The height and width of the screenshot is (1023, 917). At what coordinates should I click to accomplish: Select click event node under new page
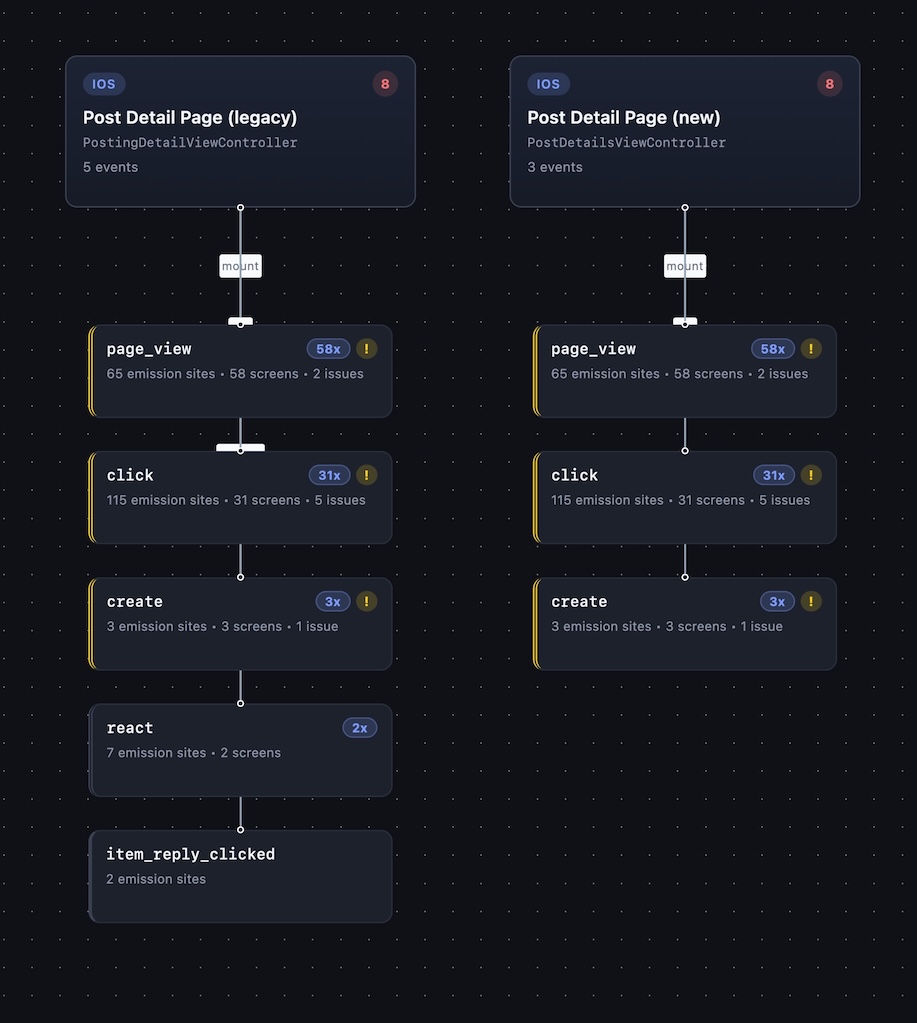(x=685, y=497)
